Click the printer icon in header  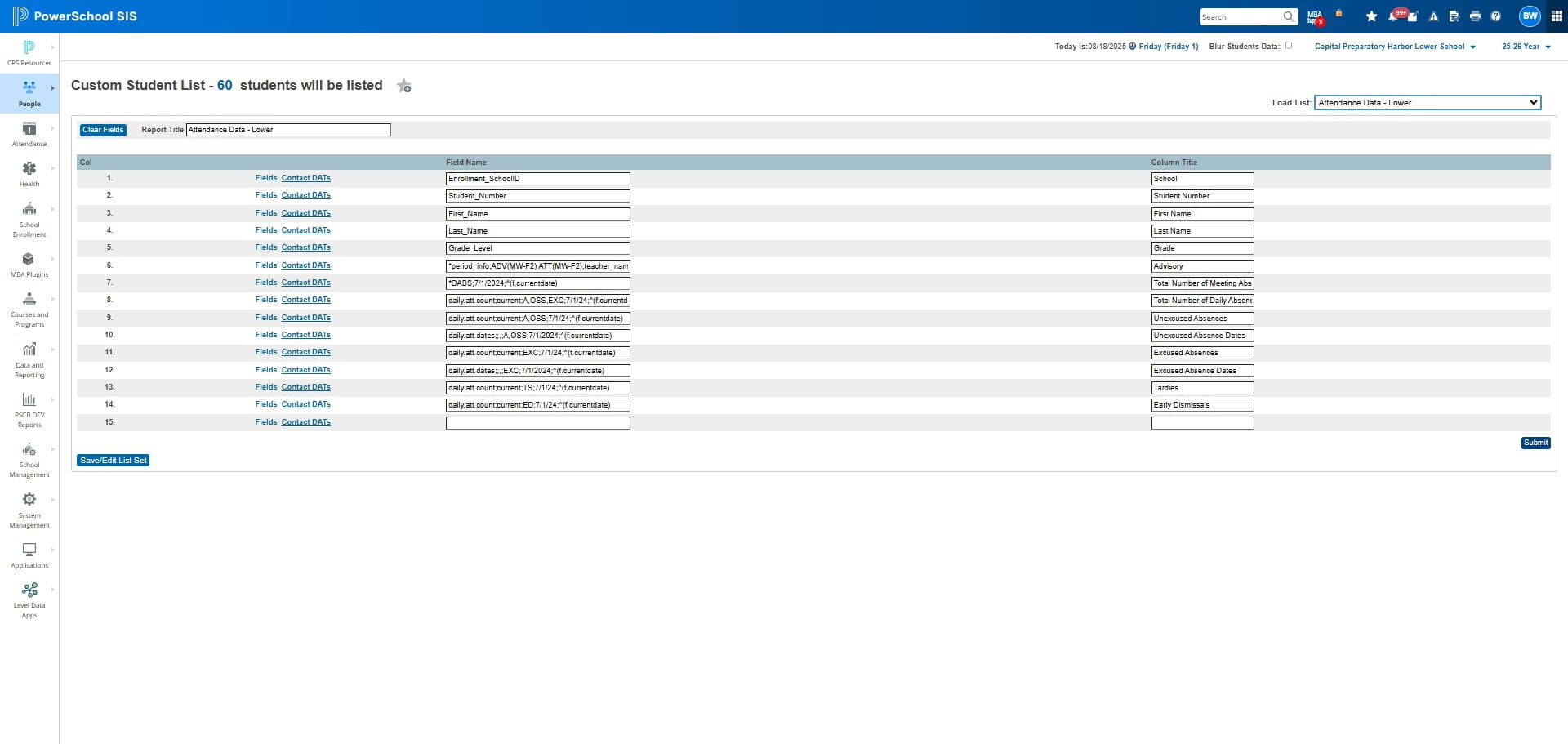pos(1475,16)
